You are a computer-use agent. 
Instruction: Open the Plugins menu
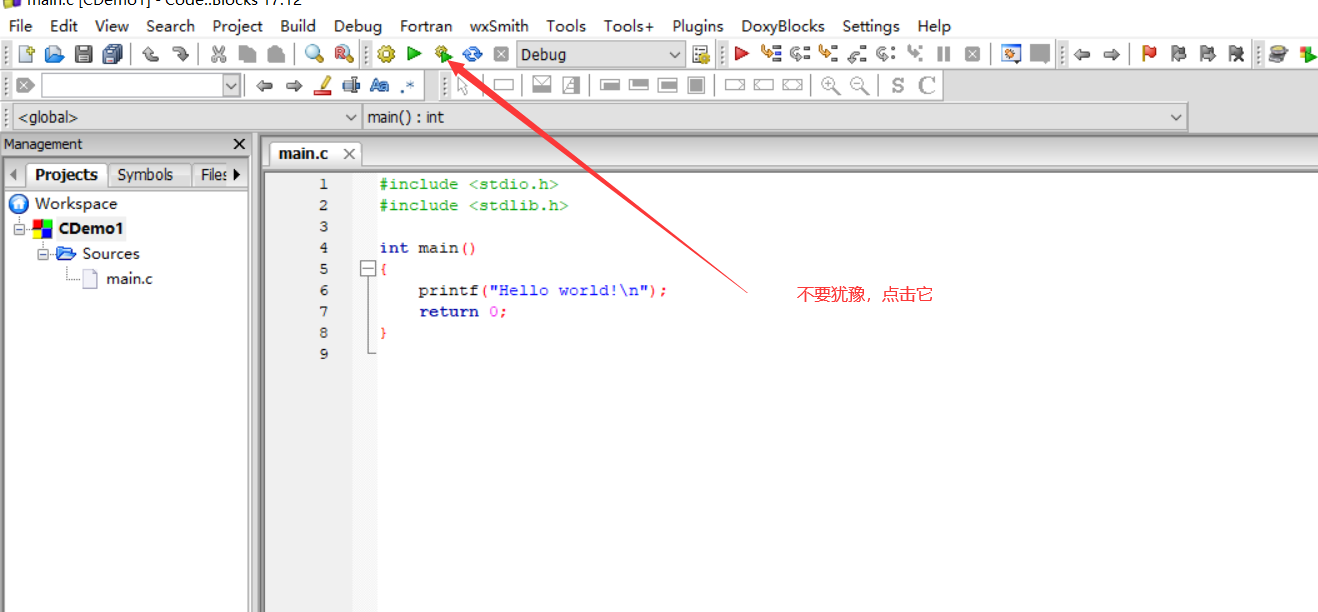click(x=698, y=26)
